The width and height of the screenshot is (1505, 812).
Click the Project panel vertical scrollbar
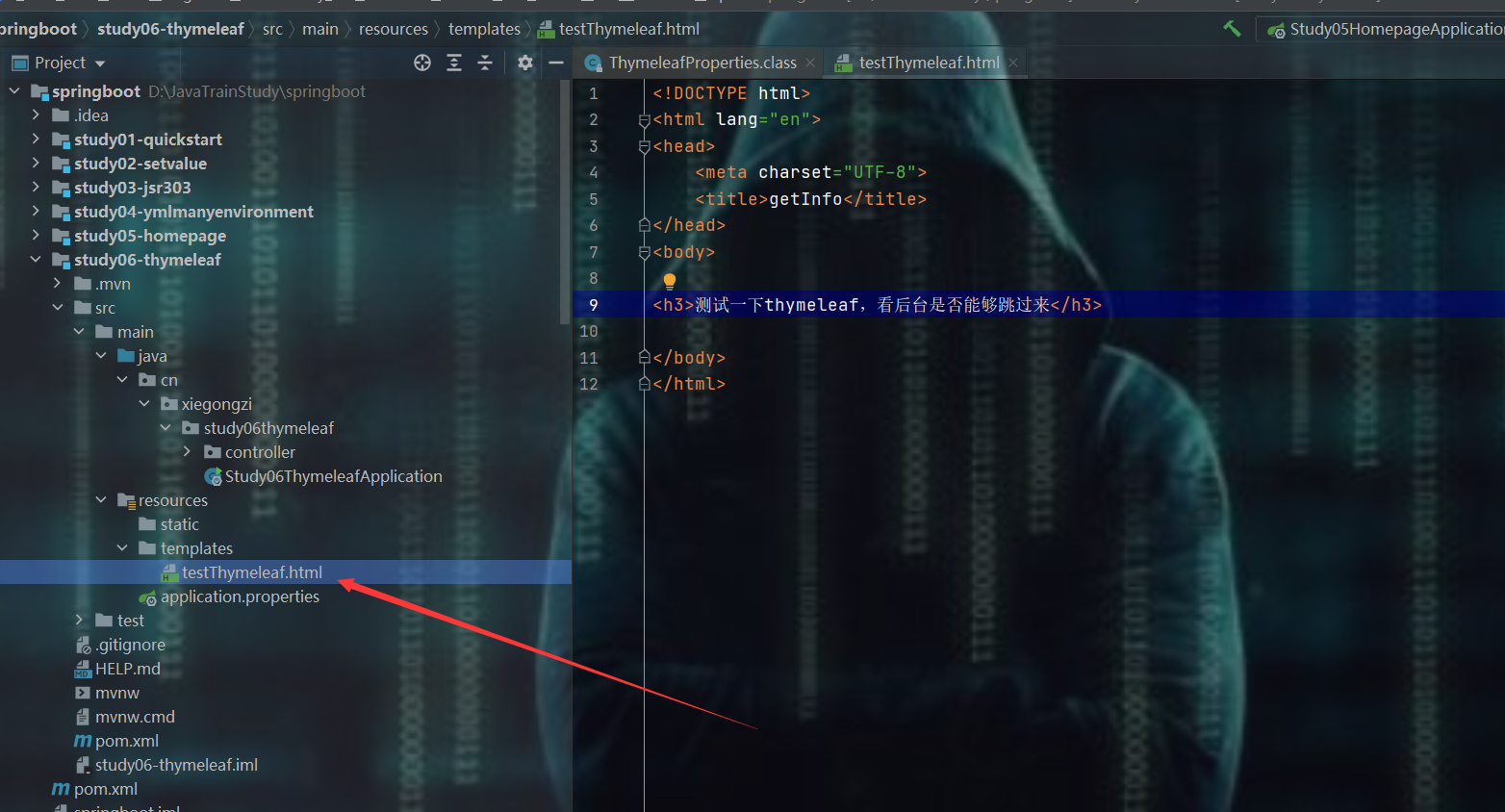(x=565, y=202)
